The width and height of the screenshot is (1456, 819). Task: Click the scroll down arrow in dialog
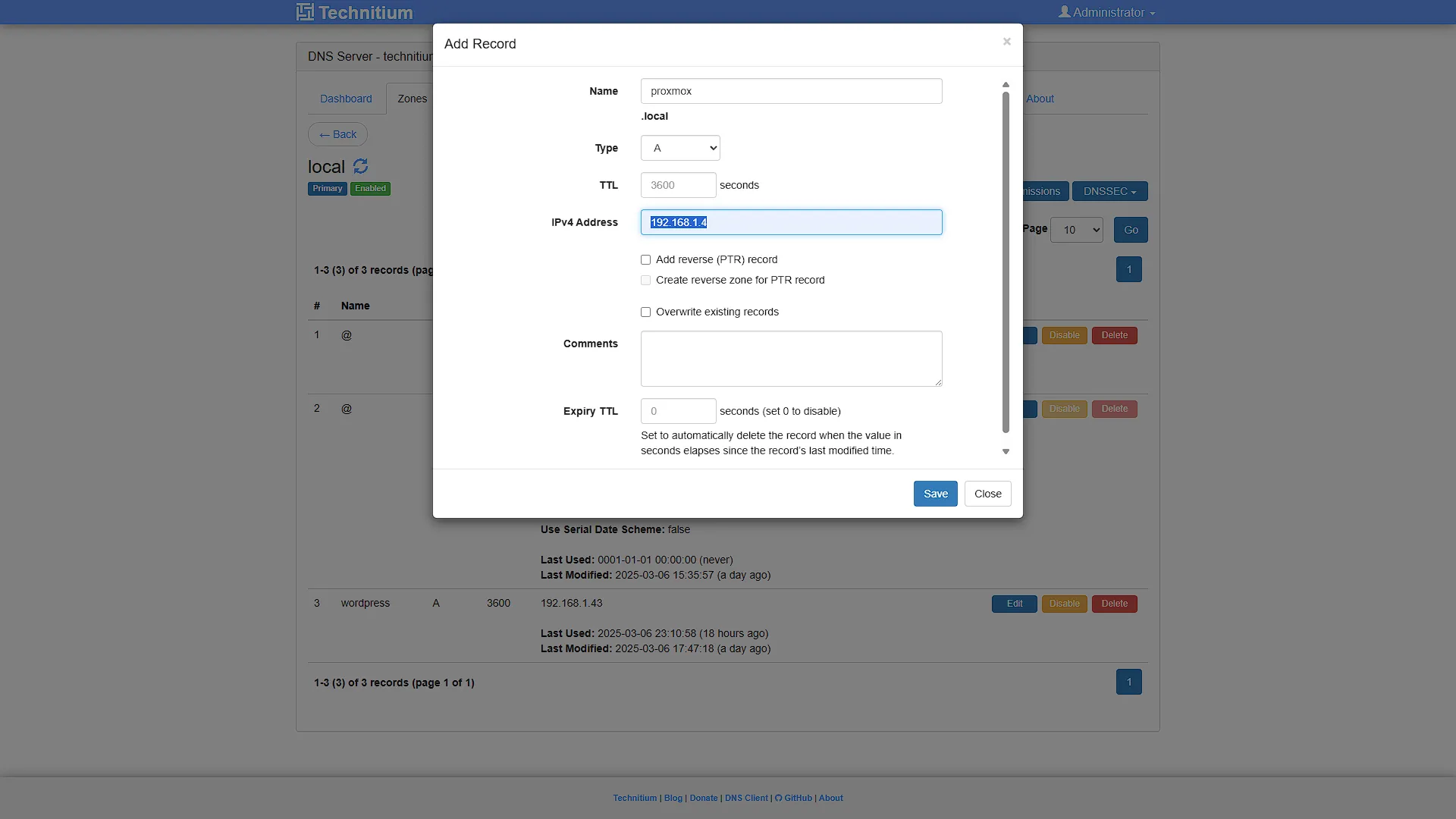coord(1006,452)
